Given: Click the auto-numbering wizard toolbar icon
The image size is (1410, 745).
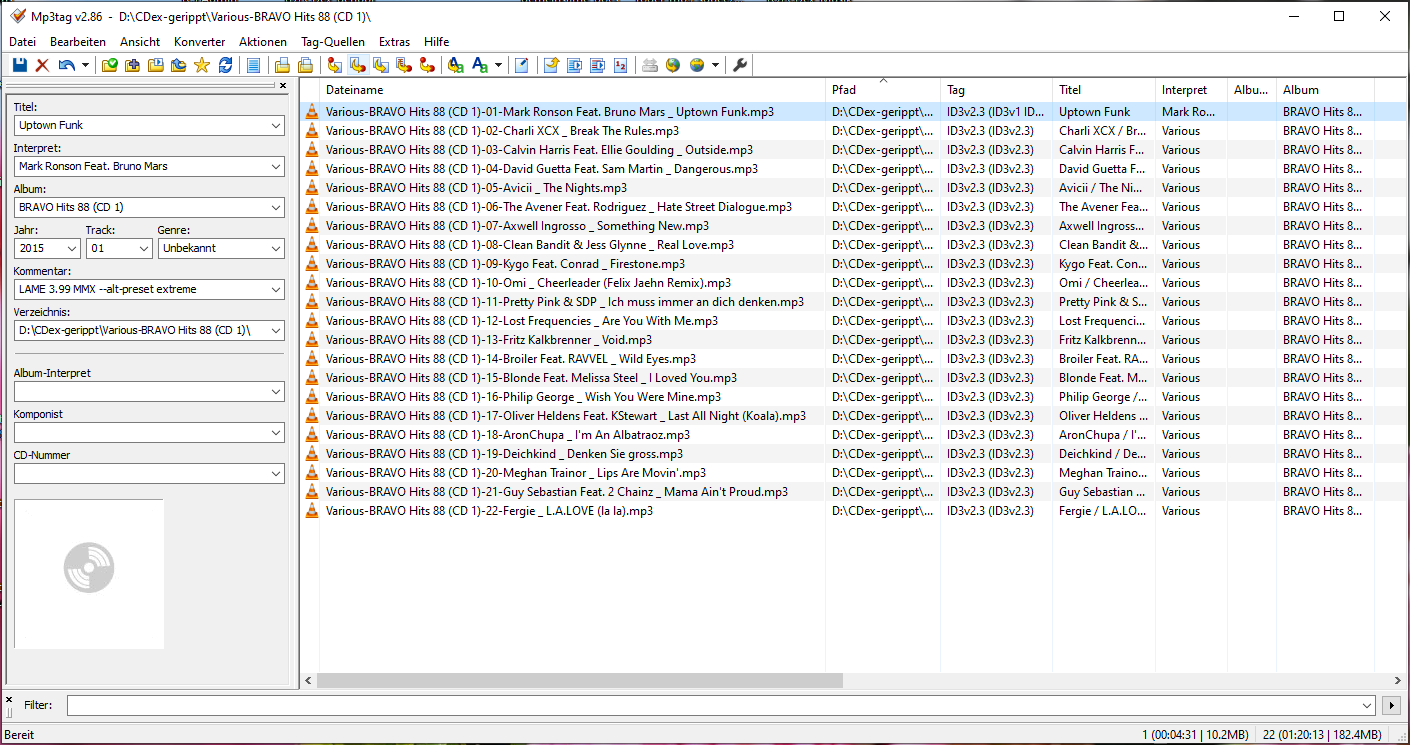Looking at the screenshot, I should 621,65.
